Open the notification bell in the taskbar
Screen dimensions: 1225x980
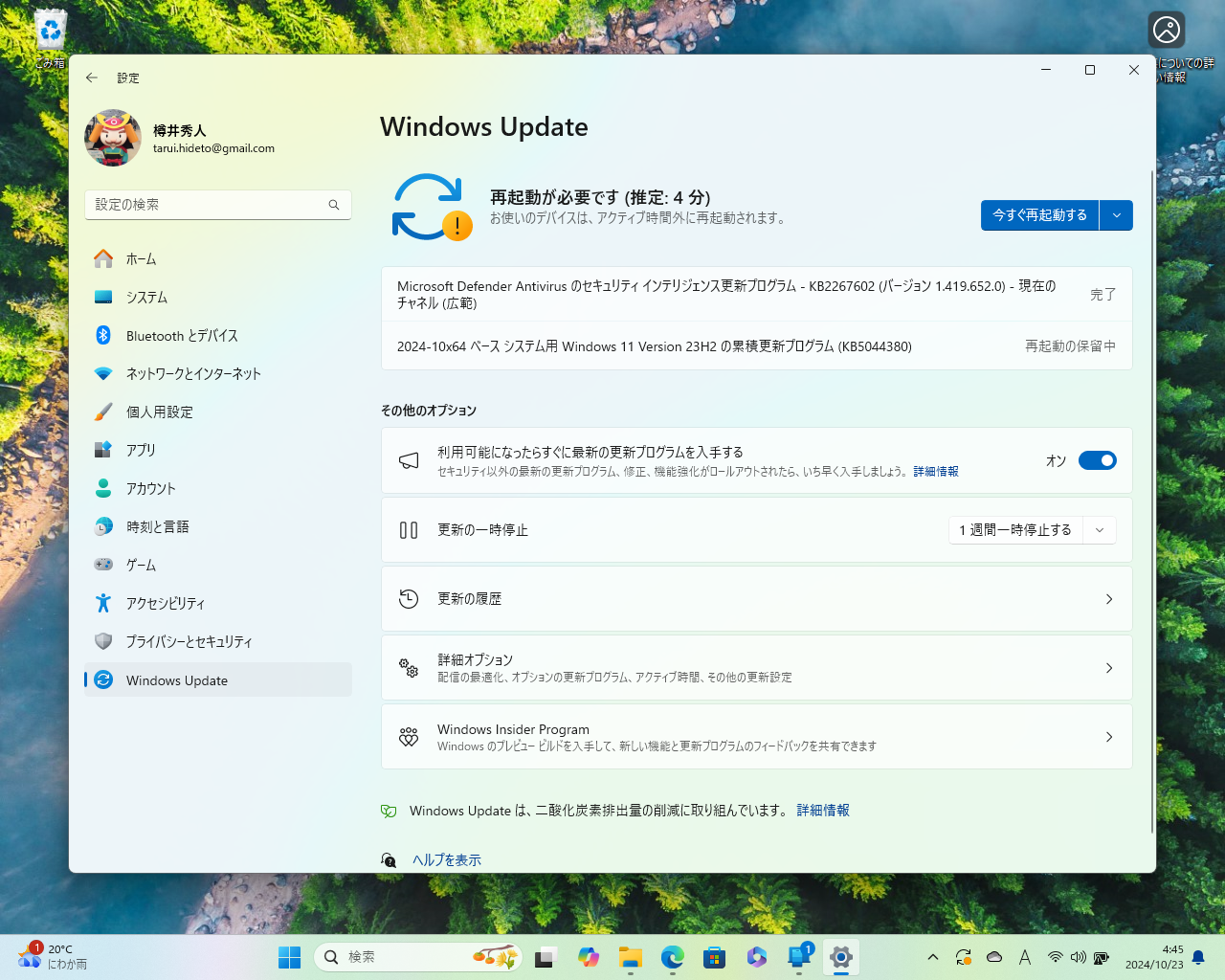click(1198, 957)
